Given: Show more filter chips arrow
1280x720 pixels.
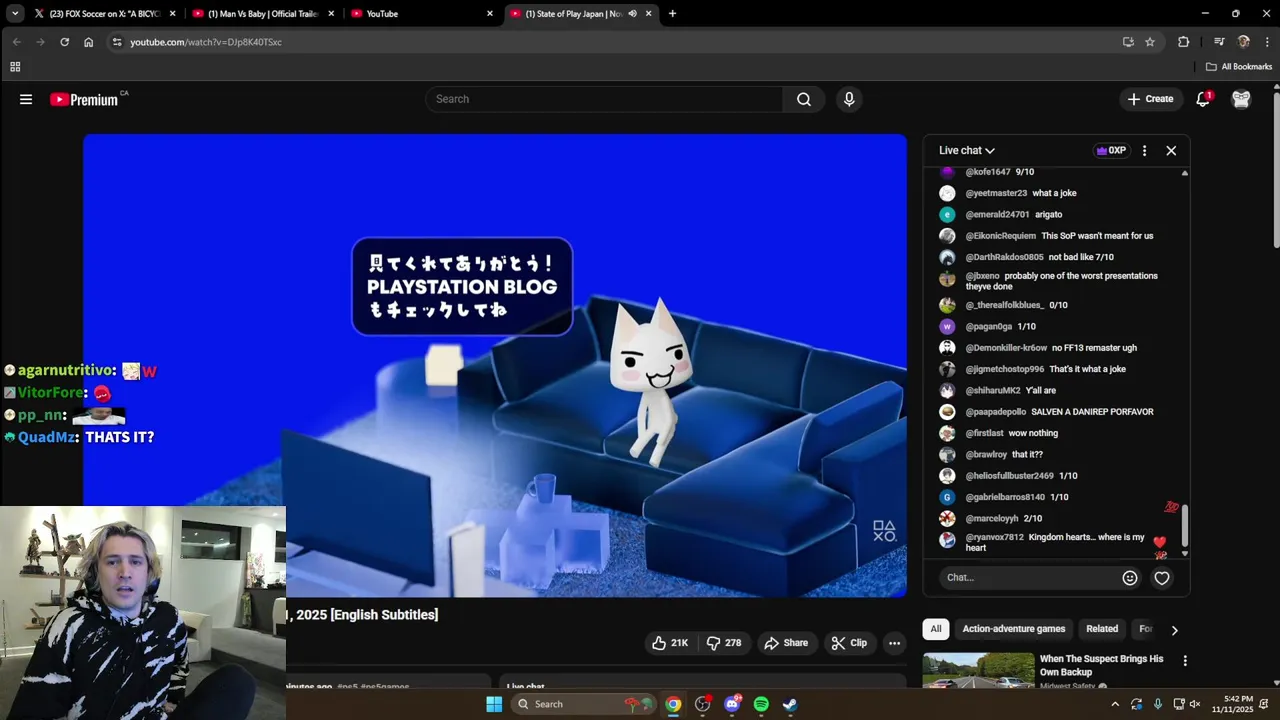Looking at the screenshot, I should (1174, 630).
